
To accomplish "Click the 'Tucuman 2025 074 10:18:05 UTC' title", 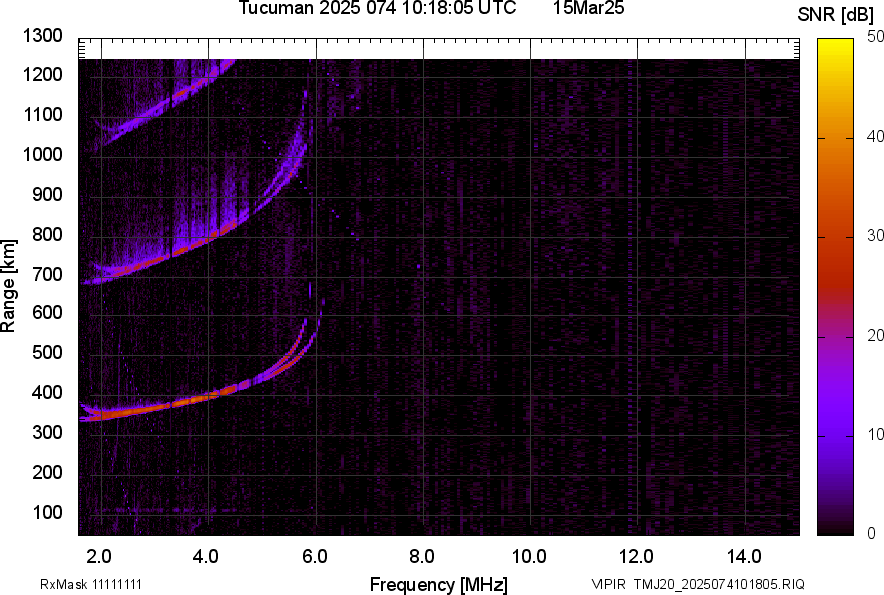I will point(377,9).
